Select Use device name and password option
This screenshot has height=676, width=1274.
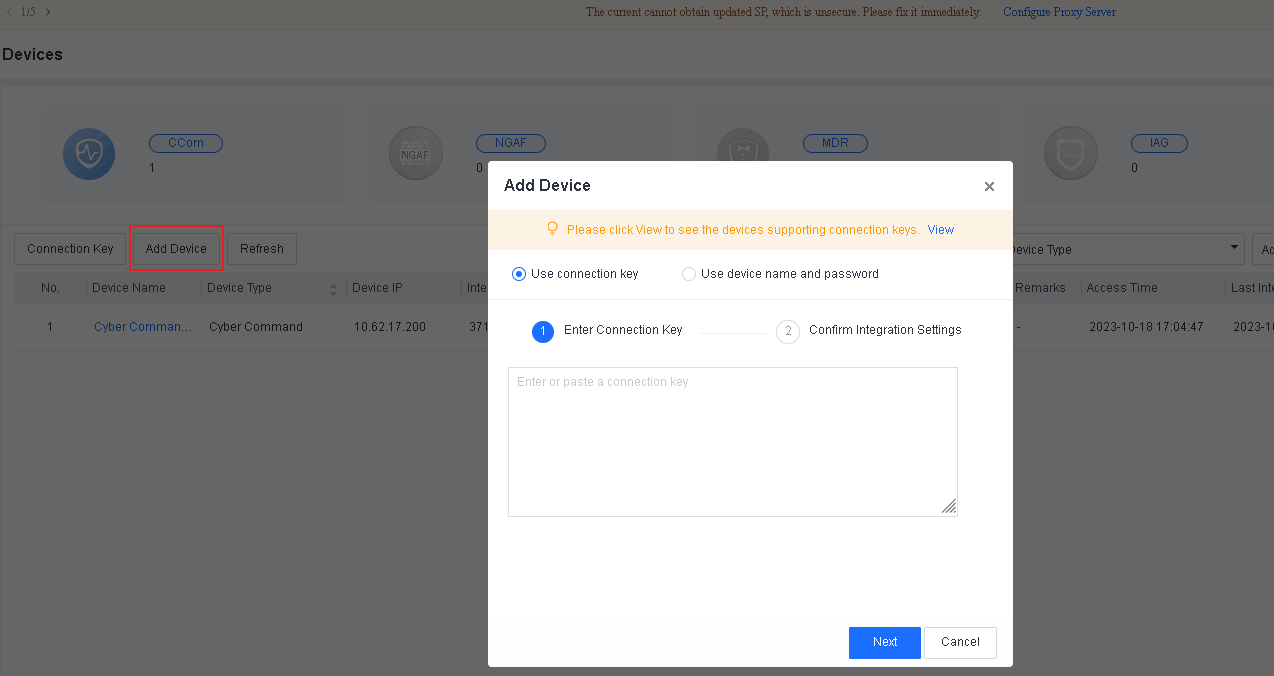[x=689, y=274]
